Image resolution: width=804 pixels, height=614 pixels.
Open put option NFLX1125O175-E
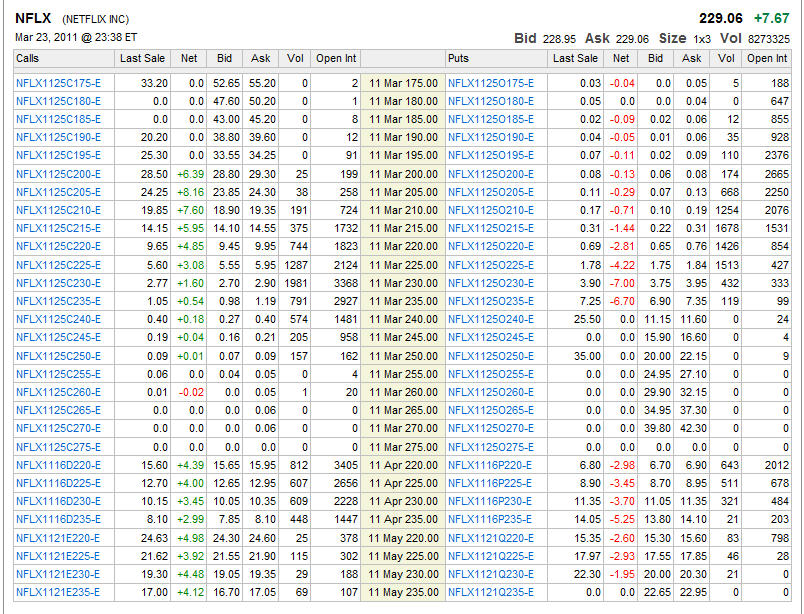pyautogui.click(x=491, y=83)
